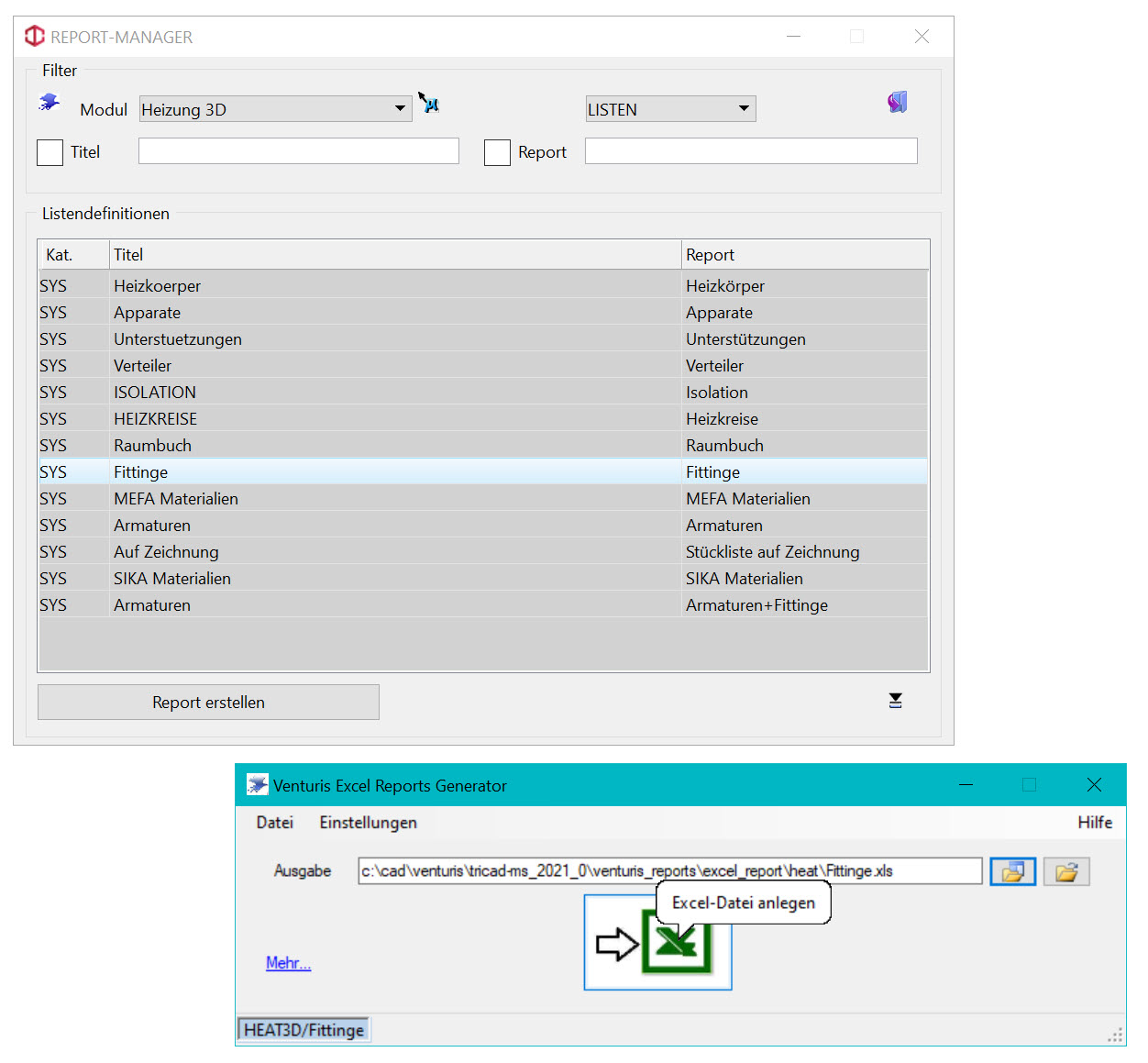The image size is (1148, 1063).
Task: Click the Venturis logo icon beside Modul
Action: pyautogui.click(x=50, y=103)
